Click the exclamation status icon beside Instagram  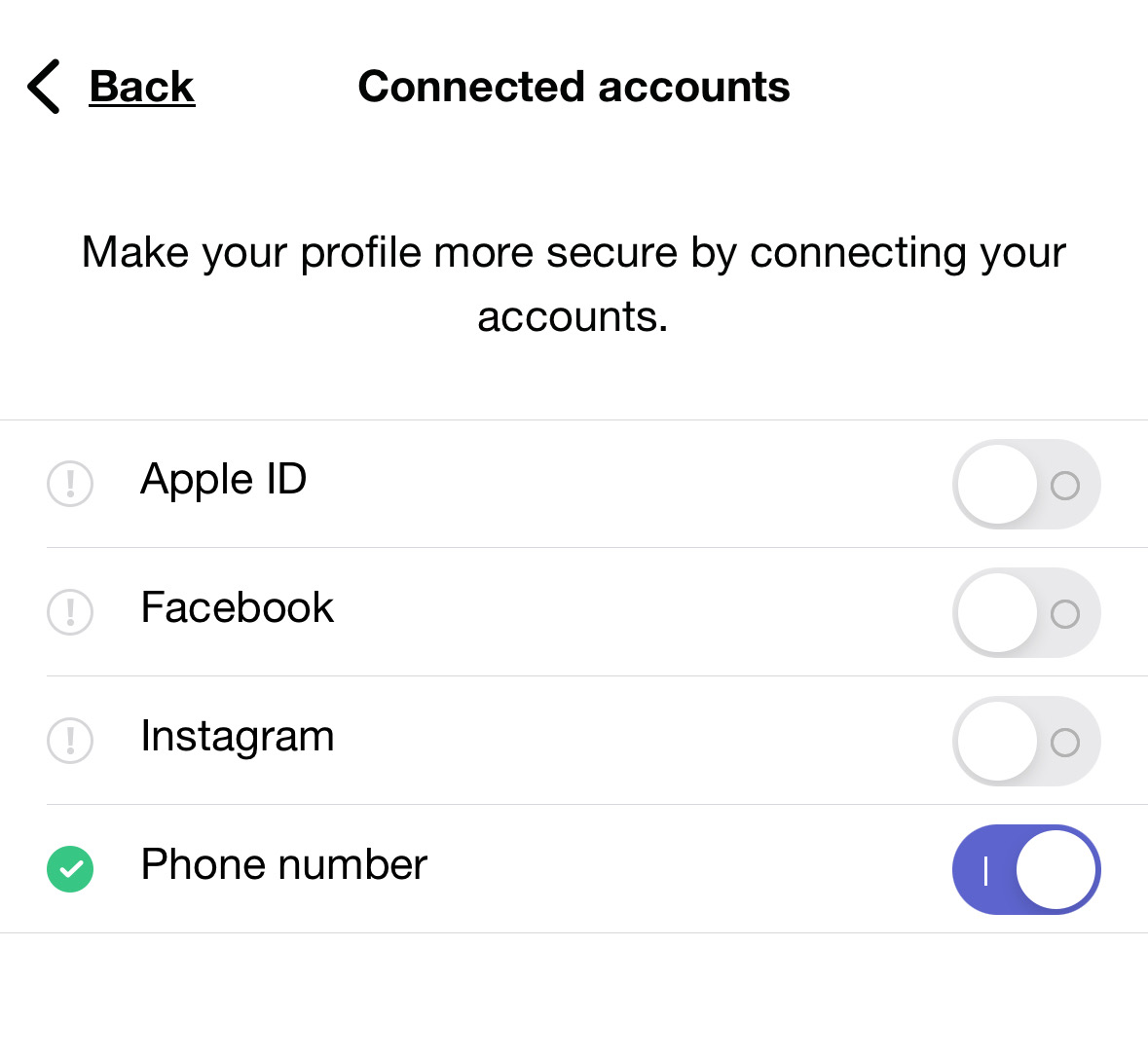click(x=70, y=741)
